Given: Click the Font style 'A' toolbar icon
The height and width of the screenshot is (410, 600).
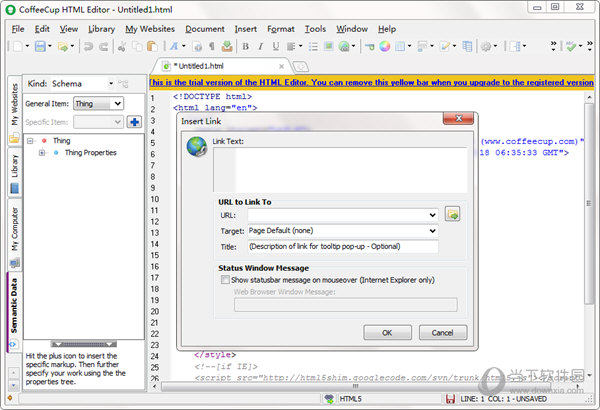Looking at the screenshot, I should pos(174,46).
